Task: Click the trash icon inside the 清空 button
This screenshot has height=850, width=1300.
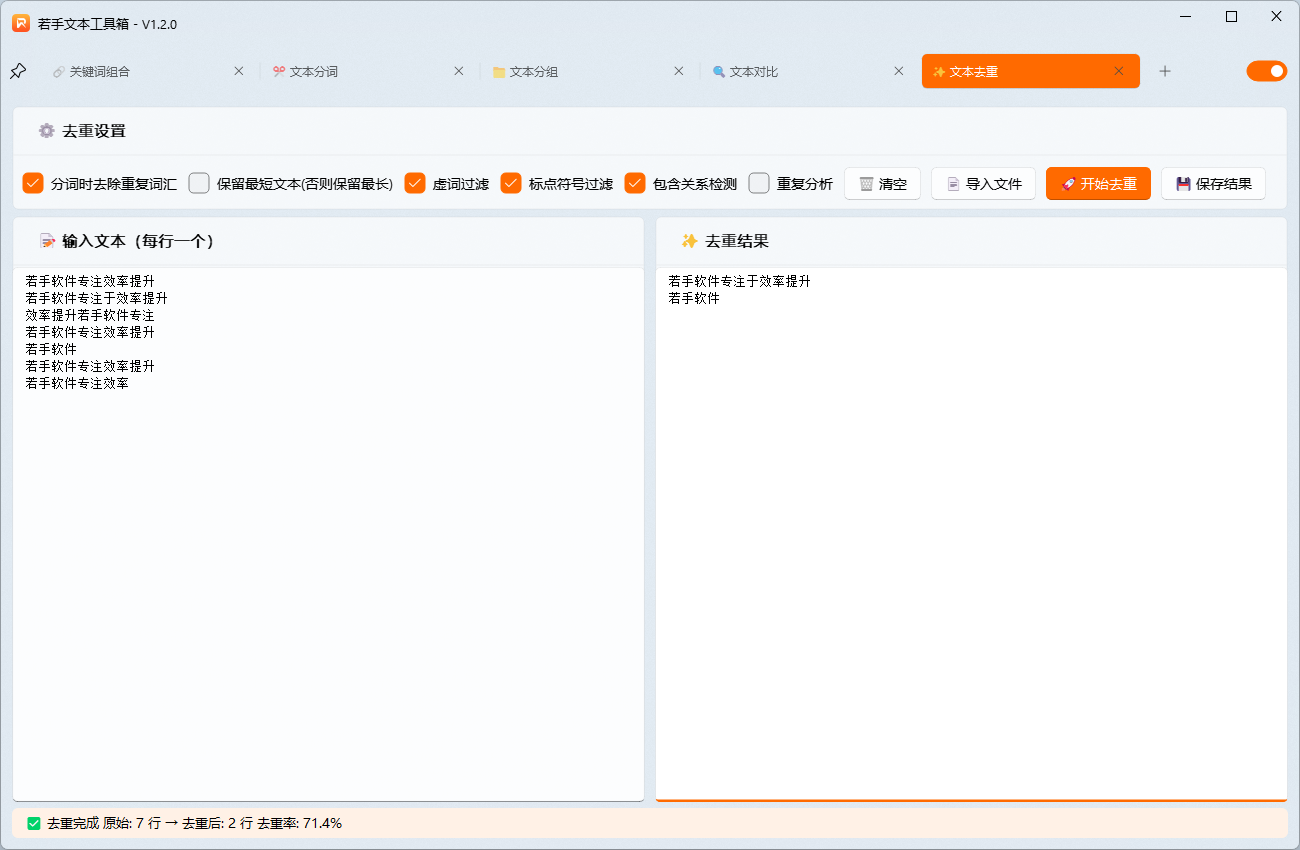Action: (x=866, y=183)
